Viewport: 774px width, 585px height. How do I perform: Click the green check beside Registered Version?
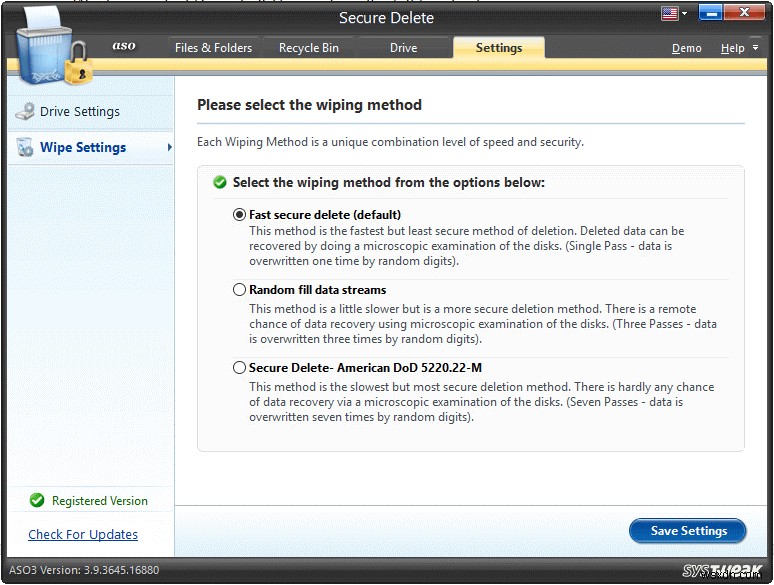point(37,501)
